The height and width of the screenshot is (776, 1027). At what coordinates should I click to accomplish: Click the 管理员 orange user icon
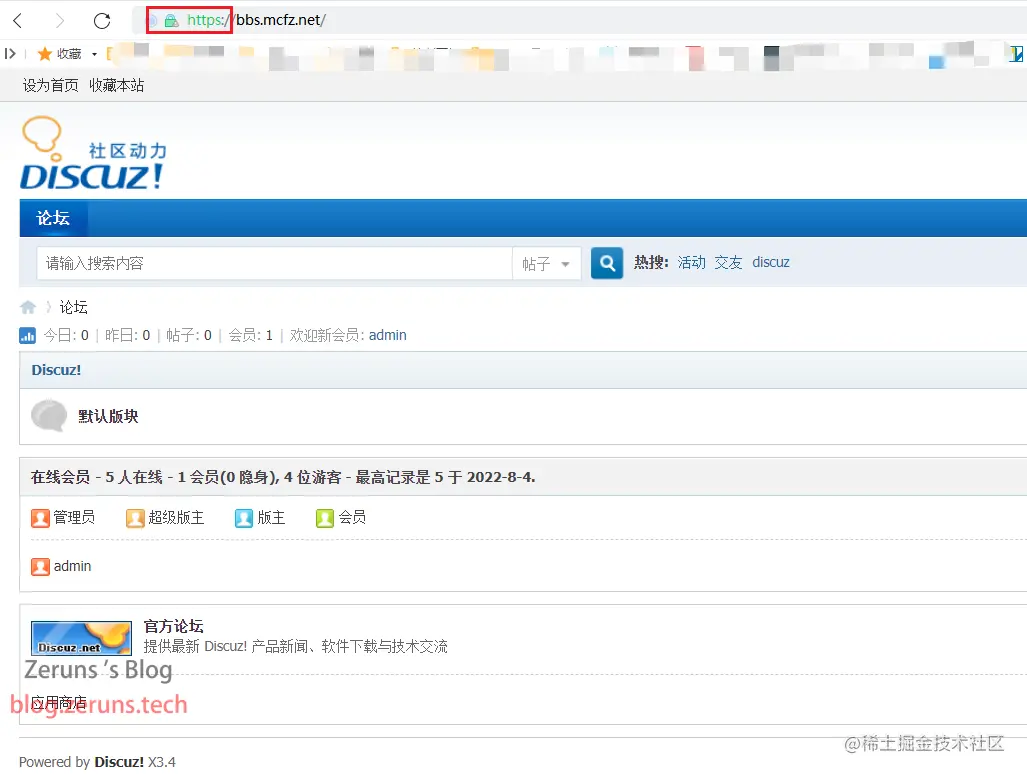[x=41, y=518]
